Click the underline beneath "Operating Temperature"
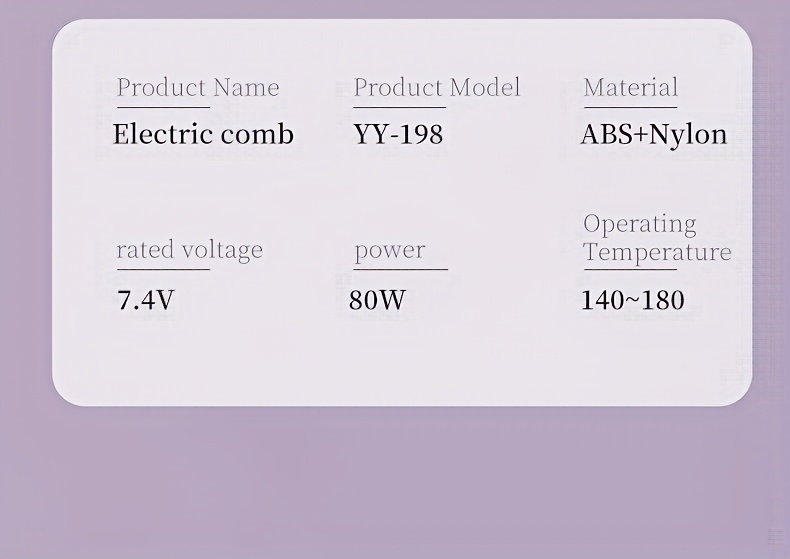 [630, 269]
